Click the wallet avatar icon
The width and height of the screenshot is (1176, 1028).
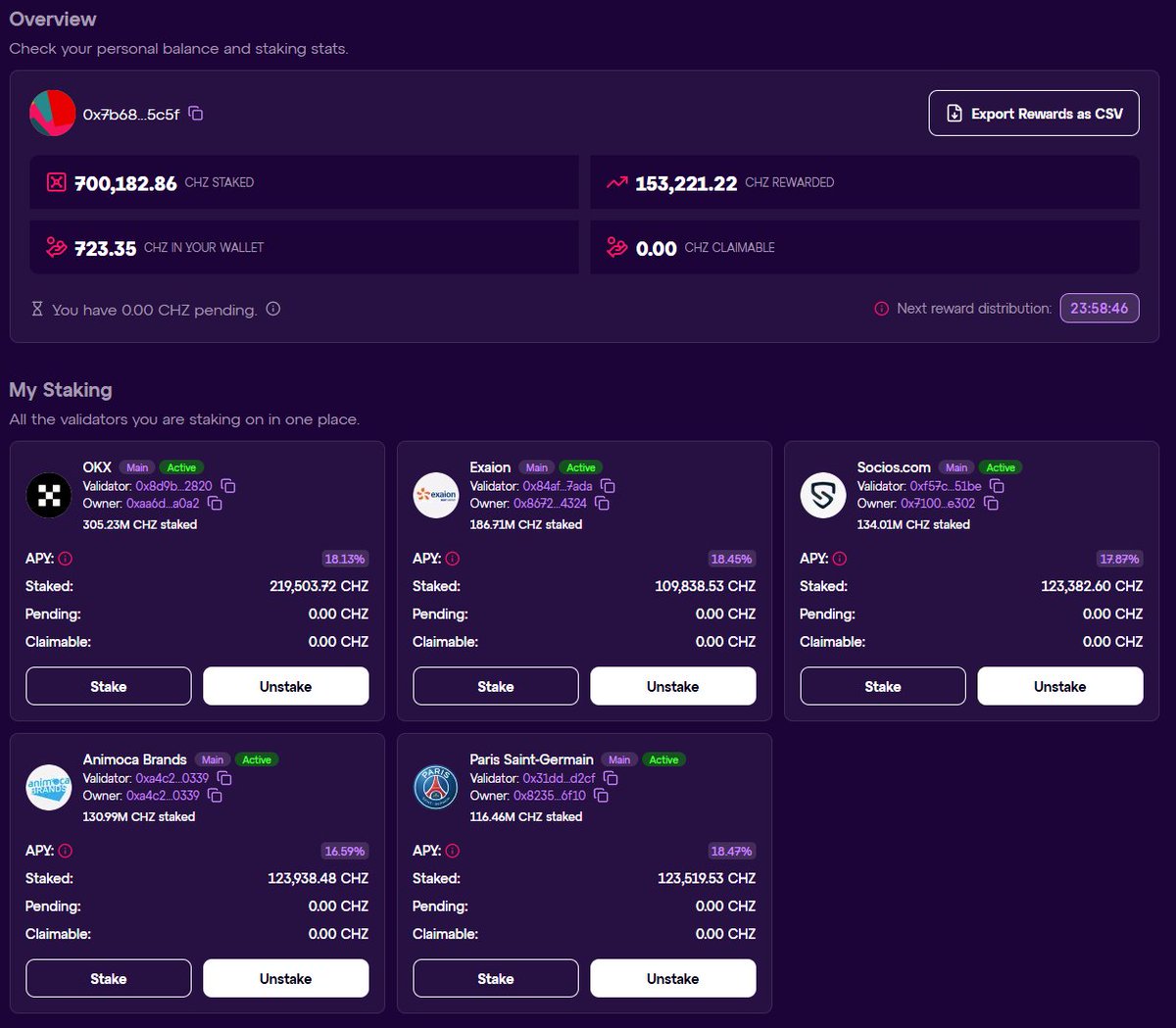[x=53, y=113]
